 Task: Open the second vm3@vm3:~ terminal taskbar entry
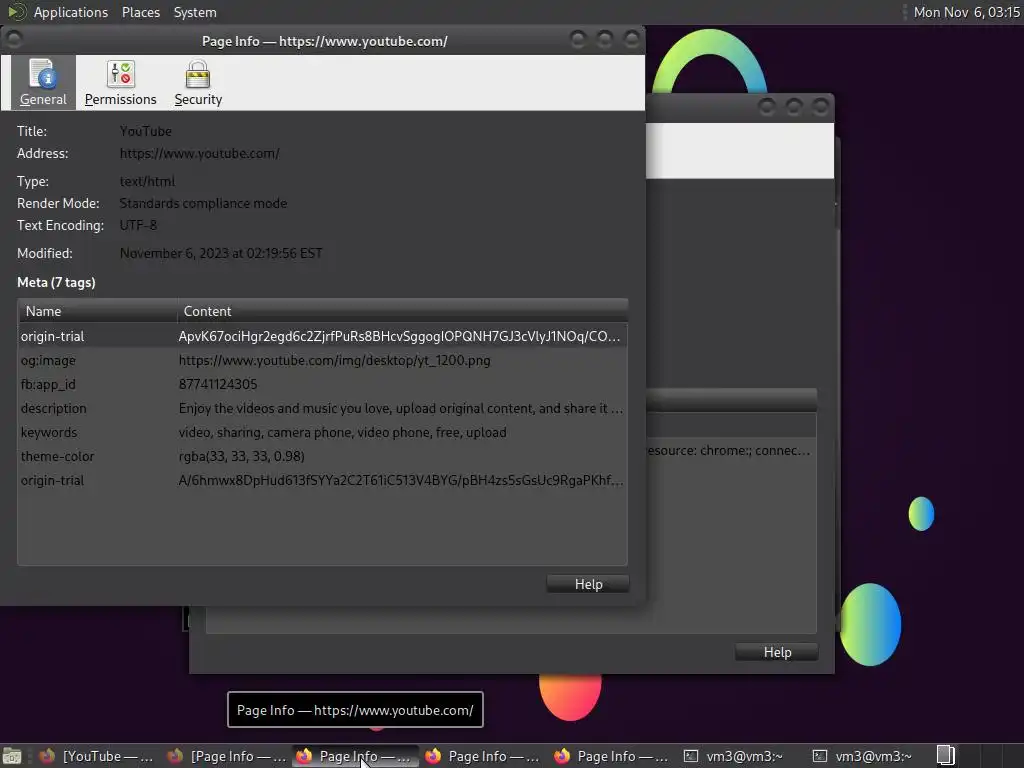862,756
